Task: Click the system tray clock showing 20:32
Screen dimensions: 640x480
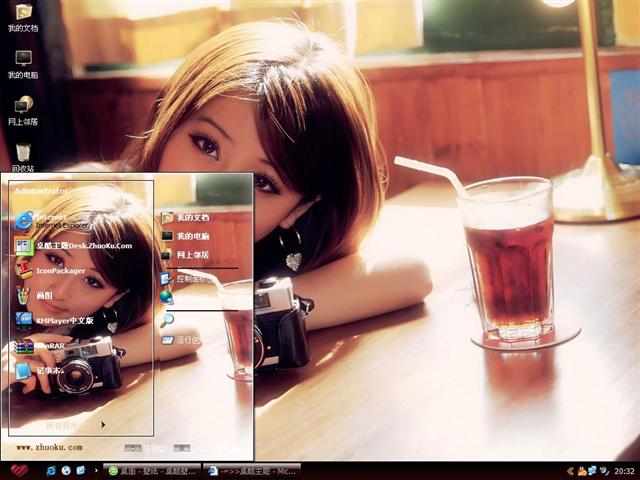Action: pos(623,470)
